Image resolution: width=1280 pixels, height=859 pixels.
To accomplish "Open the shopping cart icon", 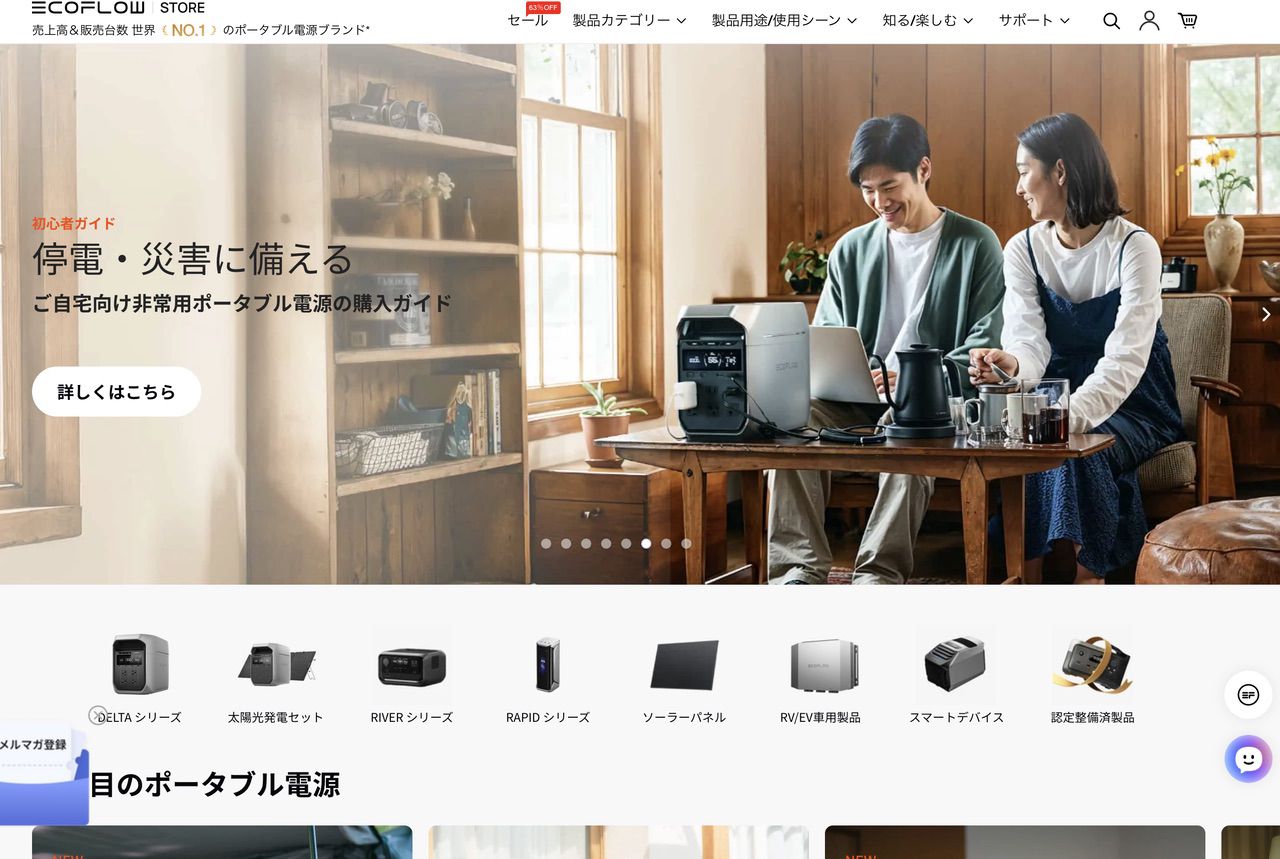I will click(1187, 20).
